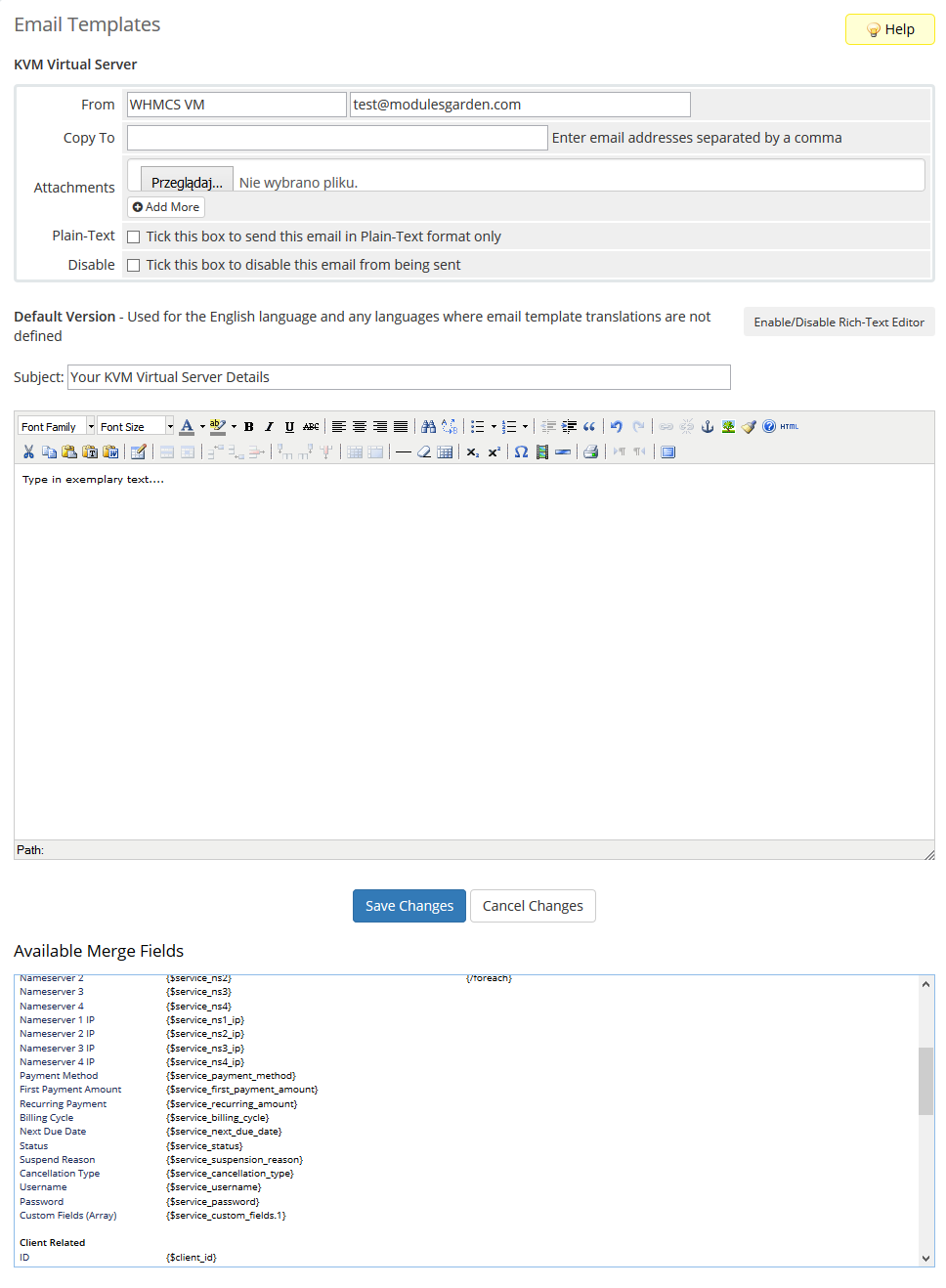
Task: Toggle fullscreen editor mode
Action: point(668,451)
